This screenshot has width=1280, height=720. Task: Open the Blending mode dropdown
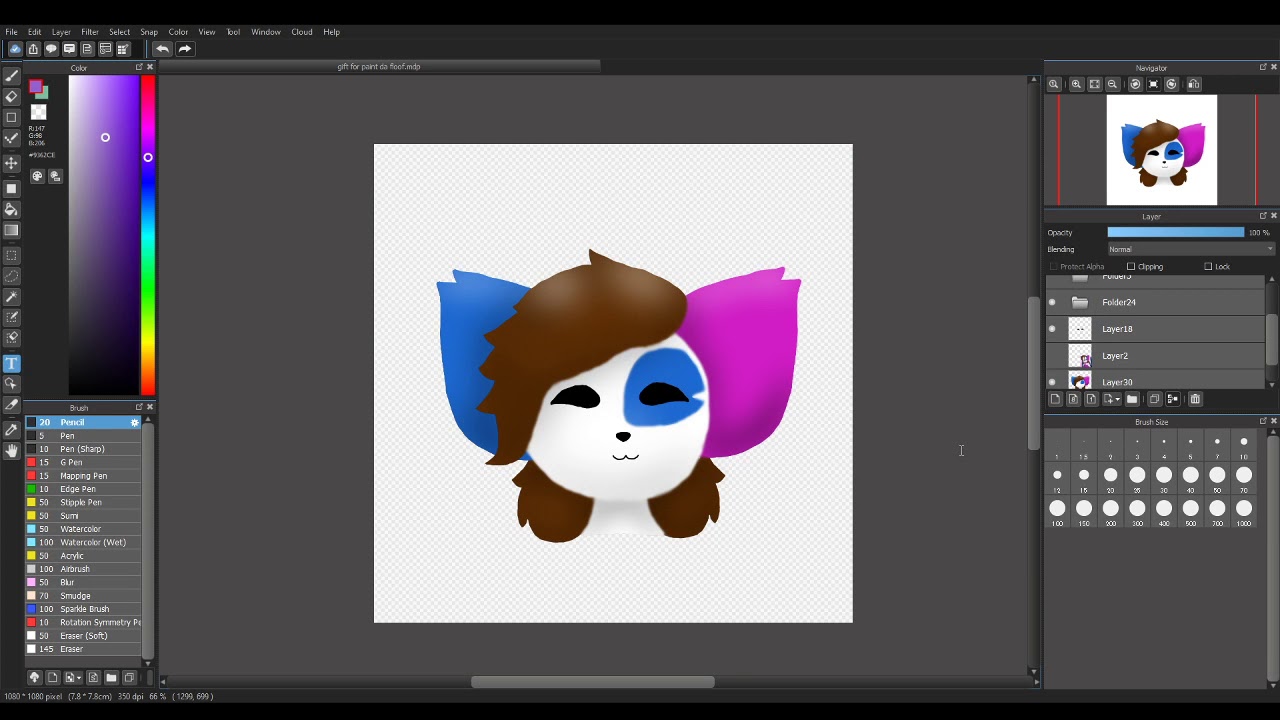pyautogui.click(x=1191, y=249)
